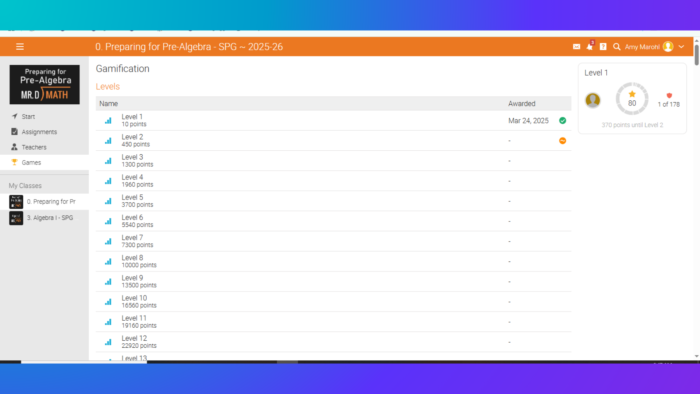700x394 pixels.
Task: Click the Teachers person icon
Action: 14,147
